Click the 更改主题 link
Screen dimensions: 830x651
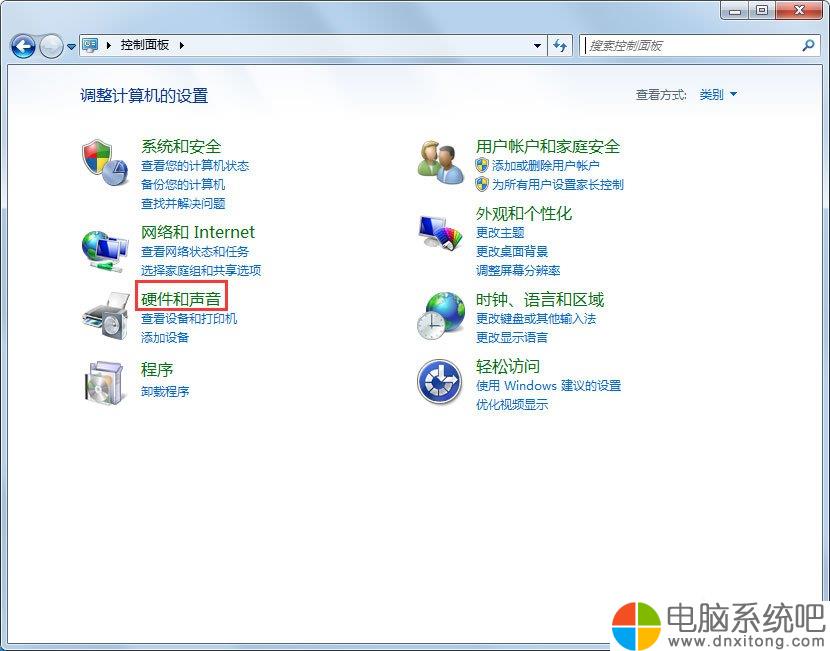[500, 232]
